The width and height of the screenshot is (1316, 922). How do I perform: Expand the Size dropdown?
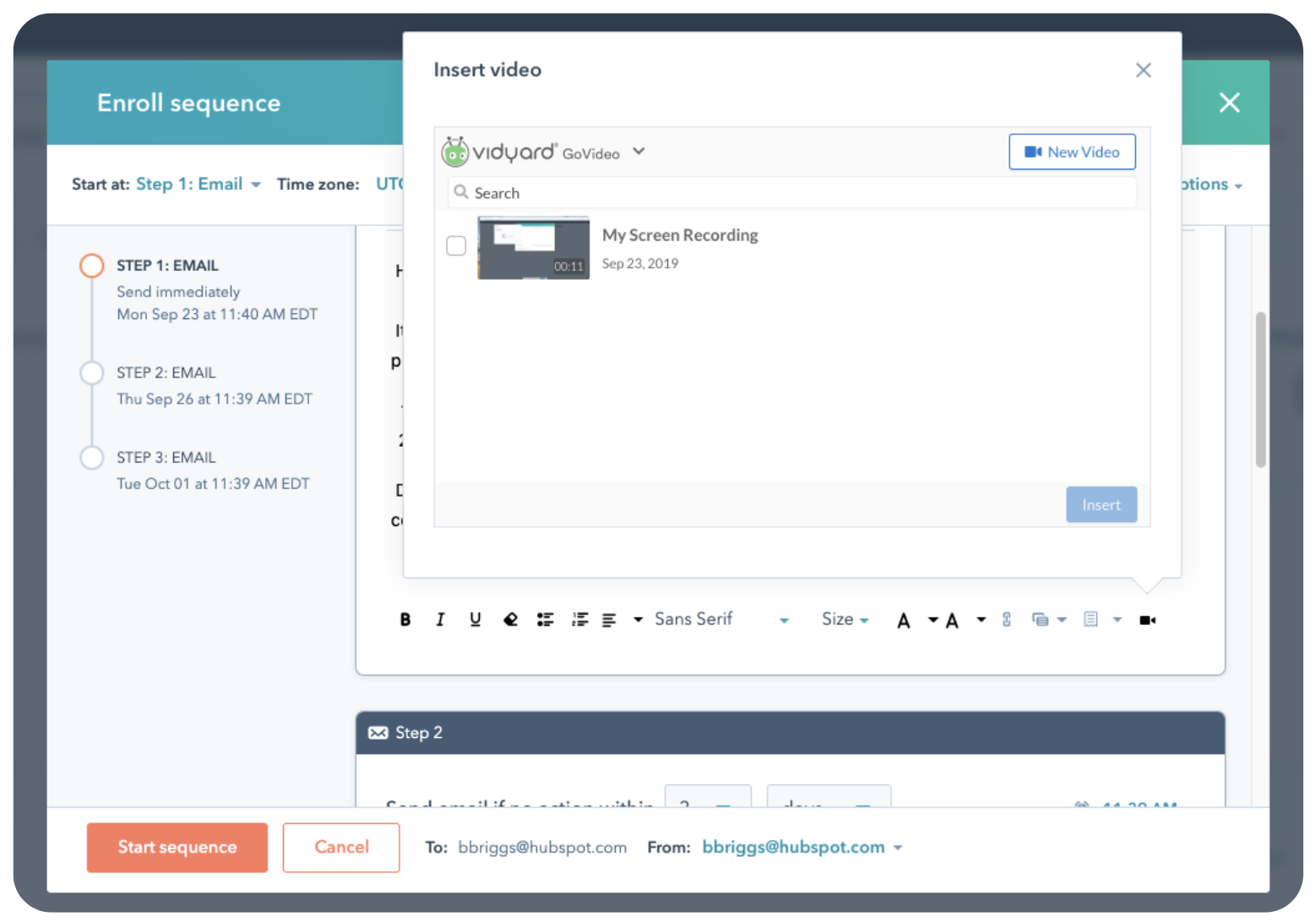coord(845,620)
